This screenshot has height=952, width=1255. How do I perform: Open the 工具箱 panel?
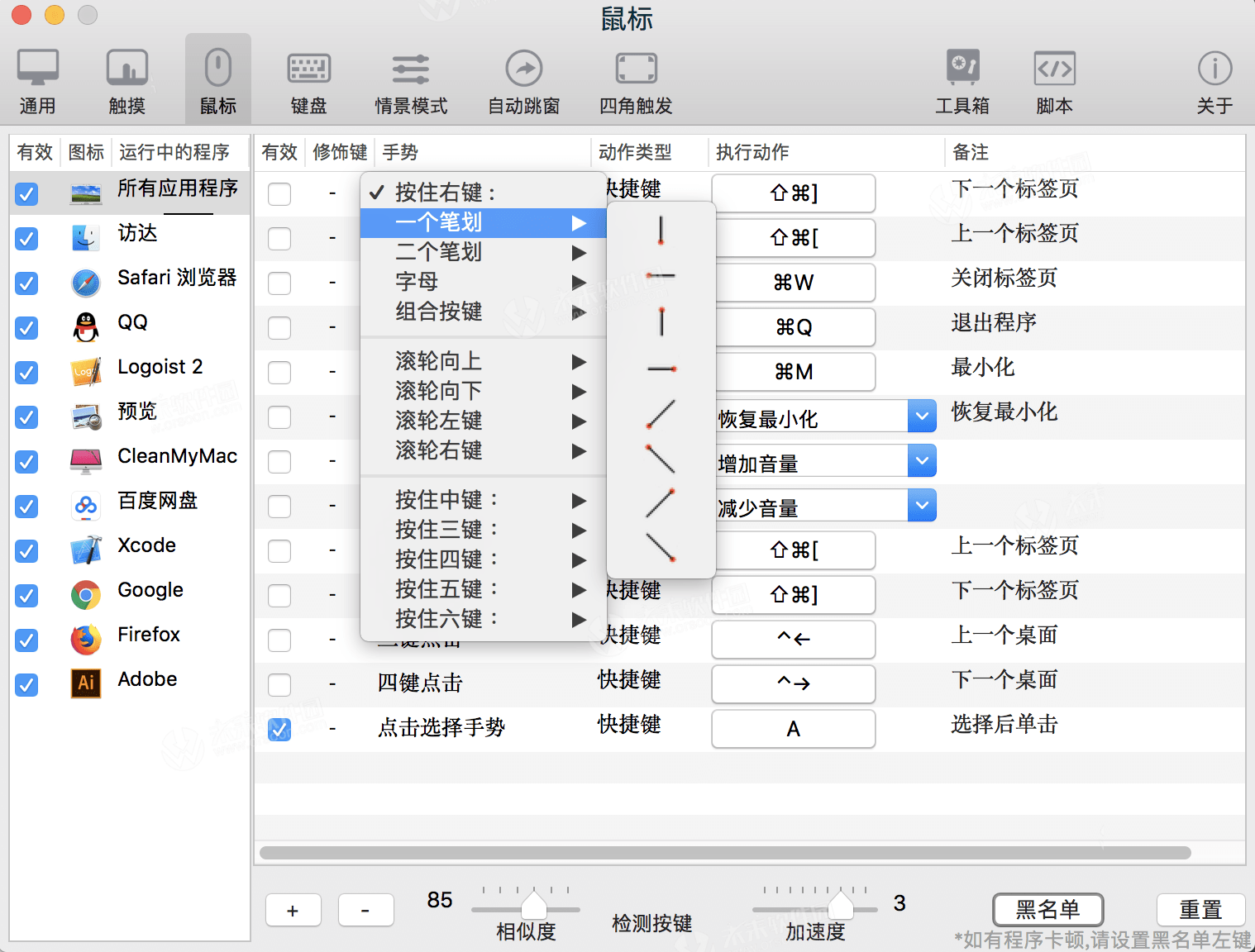point(963,79)
